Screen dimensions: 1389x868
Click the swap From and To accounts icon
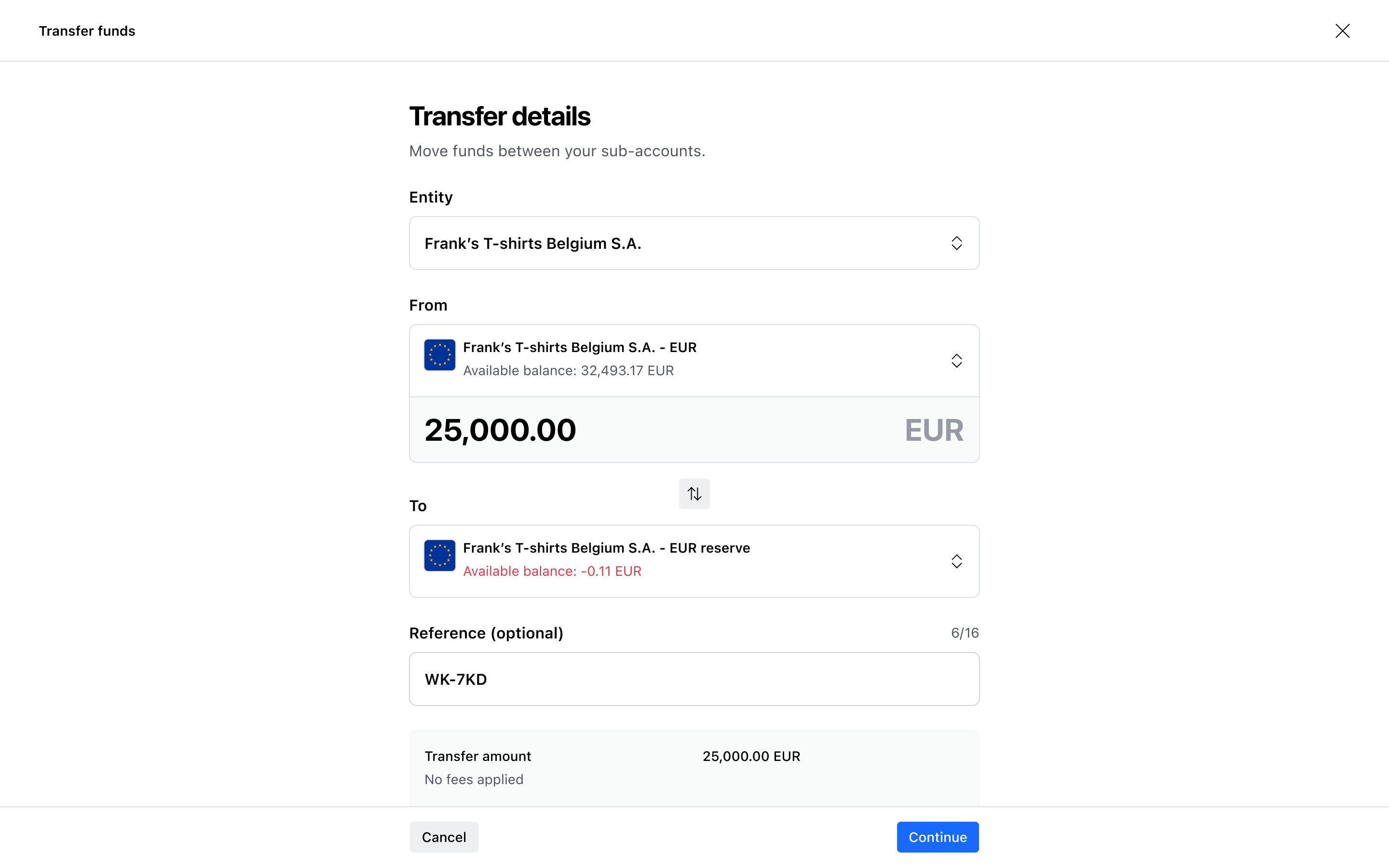coord(694,494)
